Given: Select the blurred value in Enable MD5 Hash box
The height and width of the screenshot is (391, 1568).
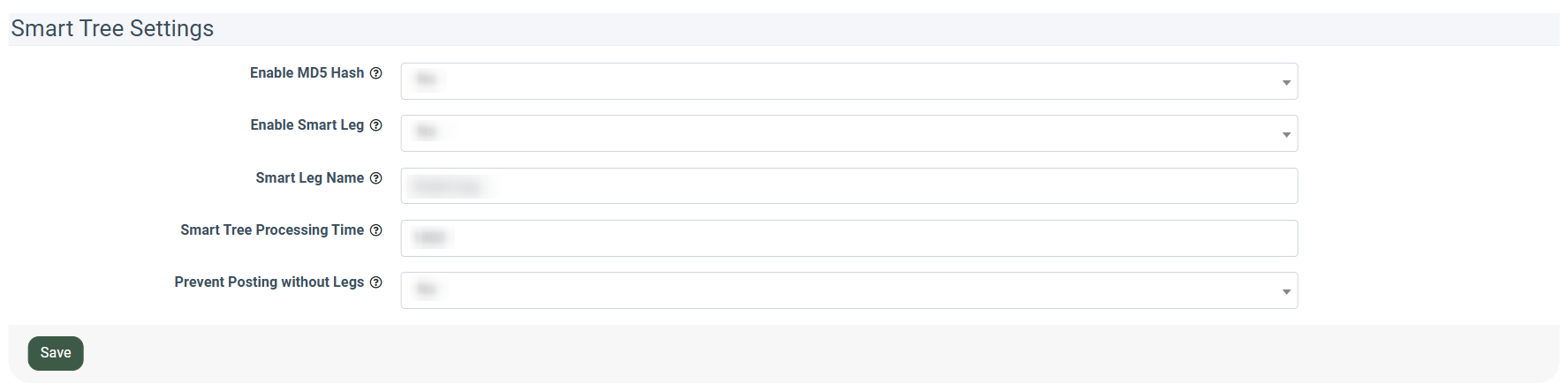Looking at the screenshot, I should [x=427, y=79].
